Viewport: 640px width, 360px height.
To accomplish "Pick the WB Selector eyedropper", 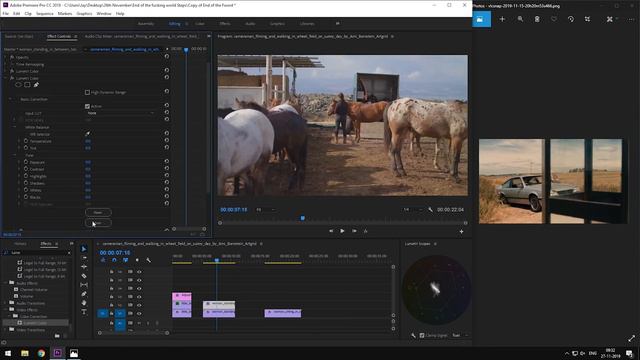I will [x=87, y=133].
